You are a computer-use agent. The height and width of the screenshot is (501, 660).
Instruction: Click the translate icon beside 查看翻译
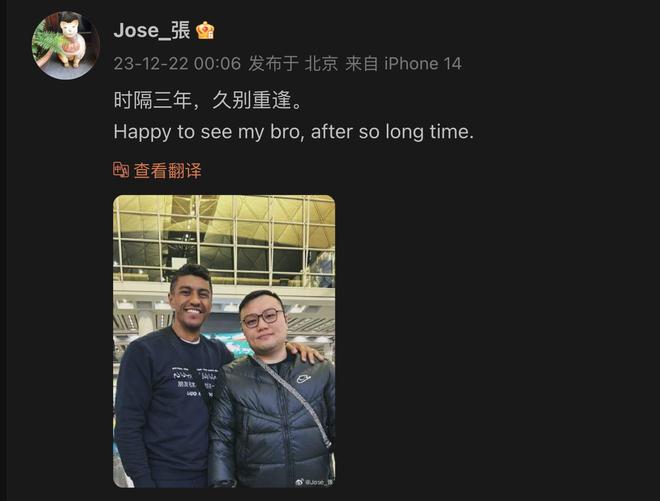point(121,170)
